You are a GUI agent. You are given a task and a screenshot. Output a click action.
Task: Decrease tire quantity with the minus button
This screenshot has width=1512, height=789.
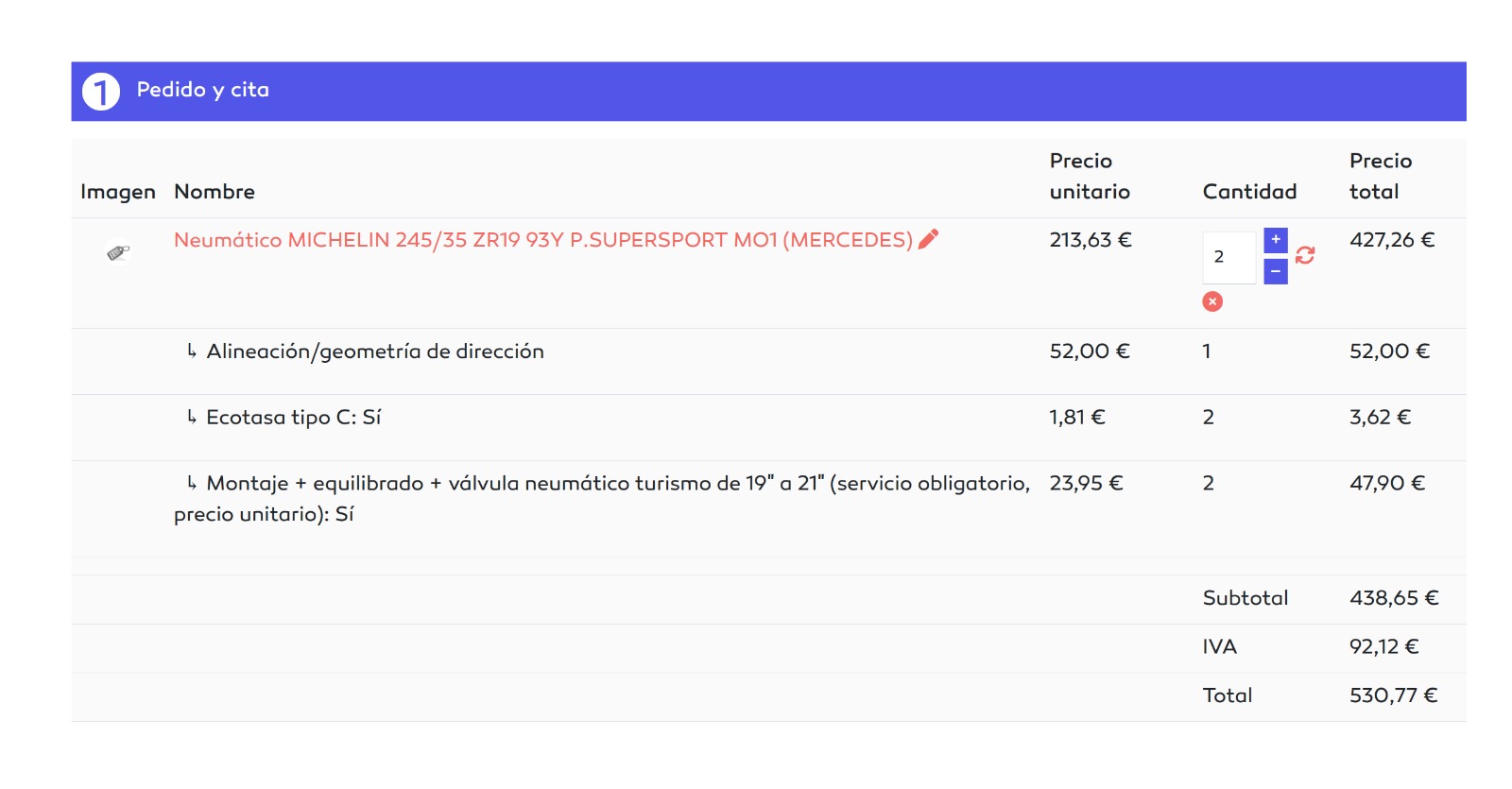coord(1275,272)
